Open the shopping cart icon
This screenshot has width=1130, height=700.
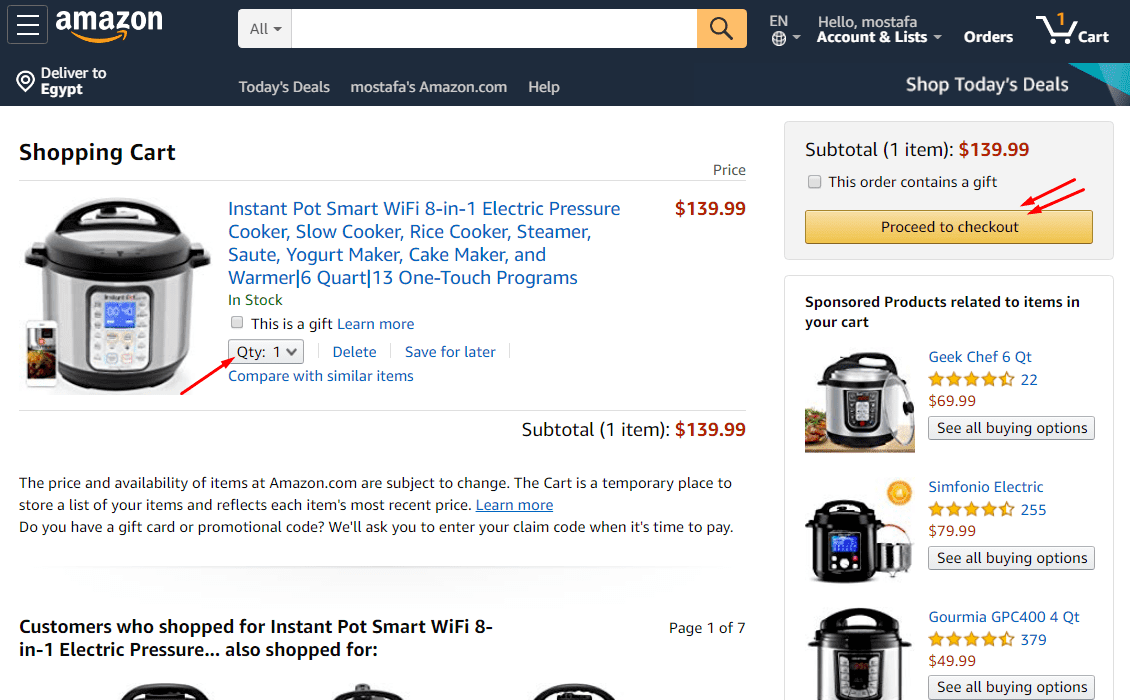click(1071, 29)
